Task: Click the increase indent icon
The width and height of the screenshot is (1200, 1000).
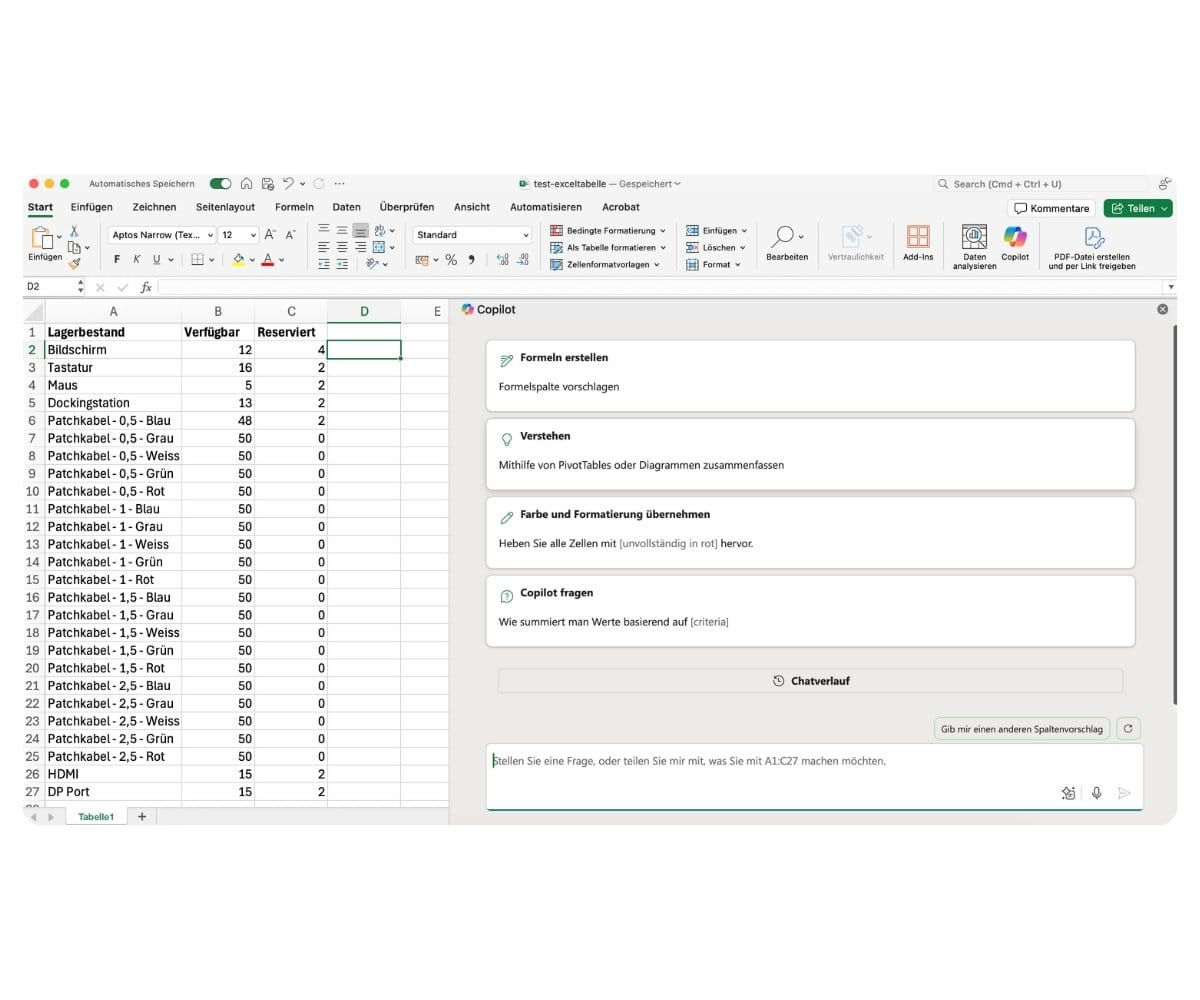Action: [x=342, y=264]
